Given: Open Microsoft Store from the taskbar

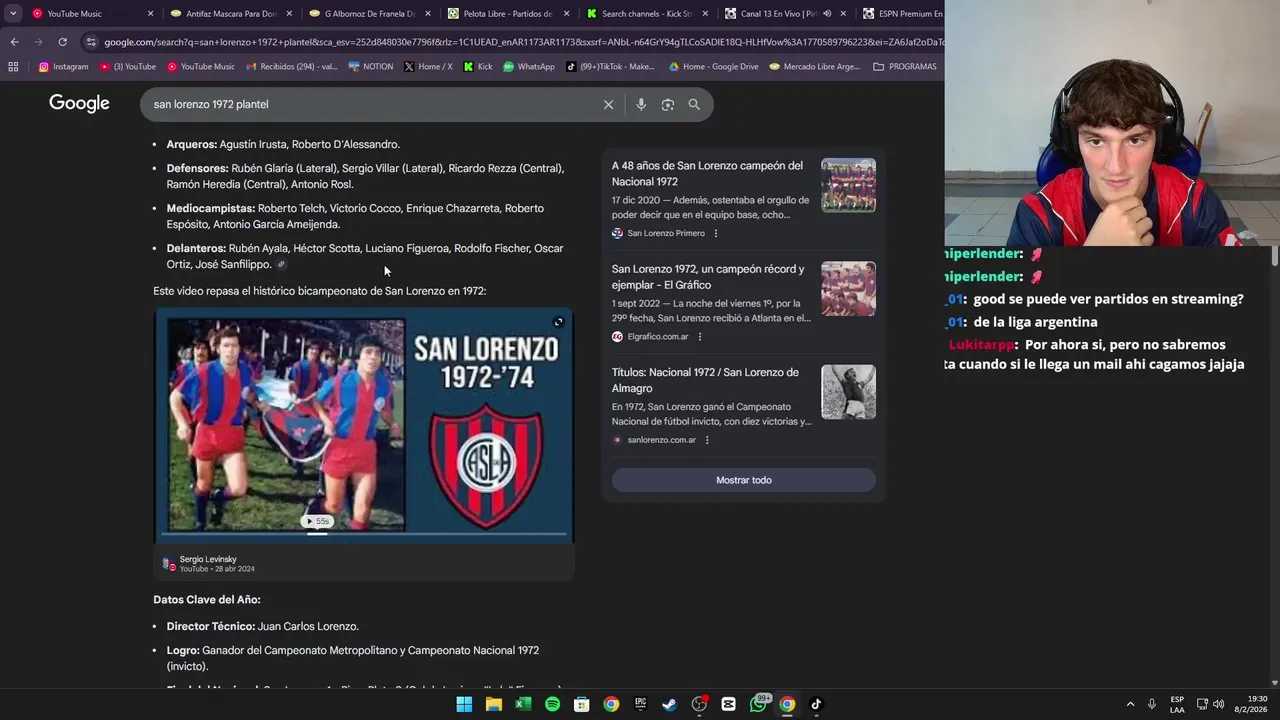Looking at the screenshot, I should coord(582,704).
